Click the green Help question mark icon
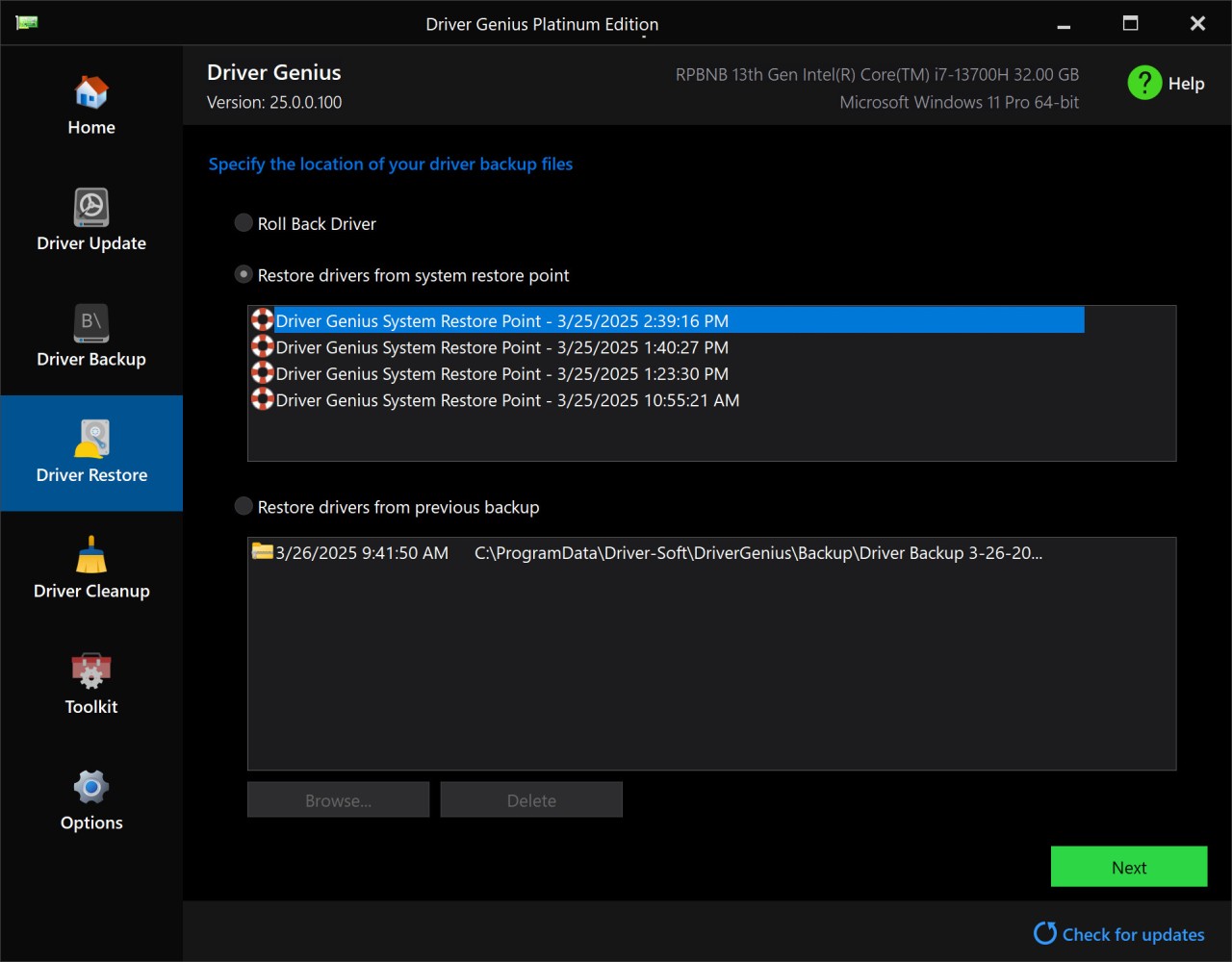The height and width of the screenshot is (962, 1232). pyautogui.click(x=1144, y=83)
